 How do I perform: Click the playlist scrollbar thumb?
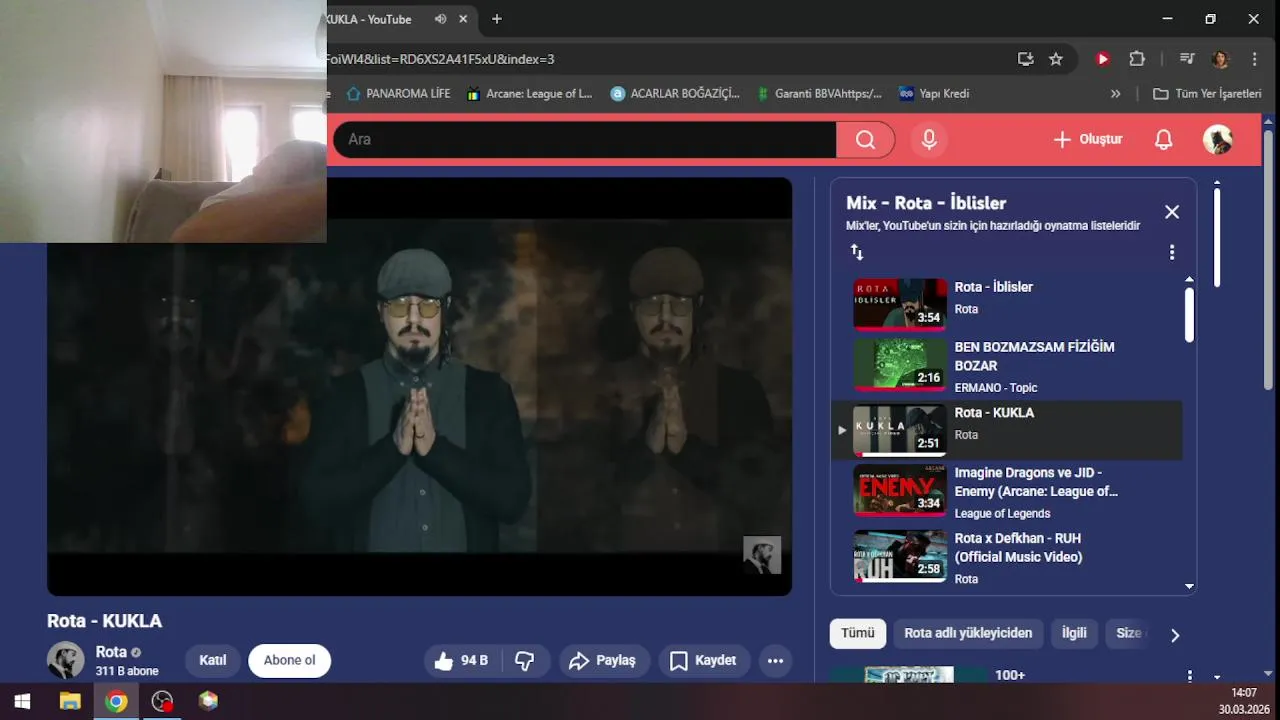(1189, 315)
